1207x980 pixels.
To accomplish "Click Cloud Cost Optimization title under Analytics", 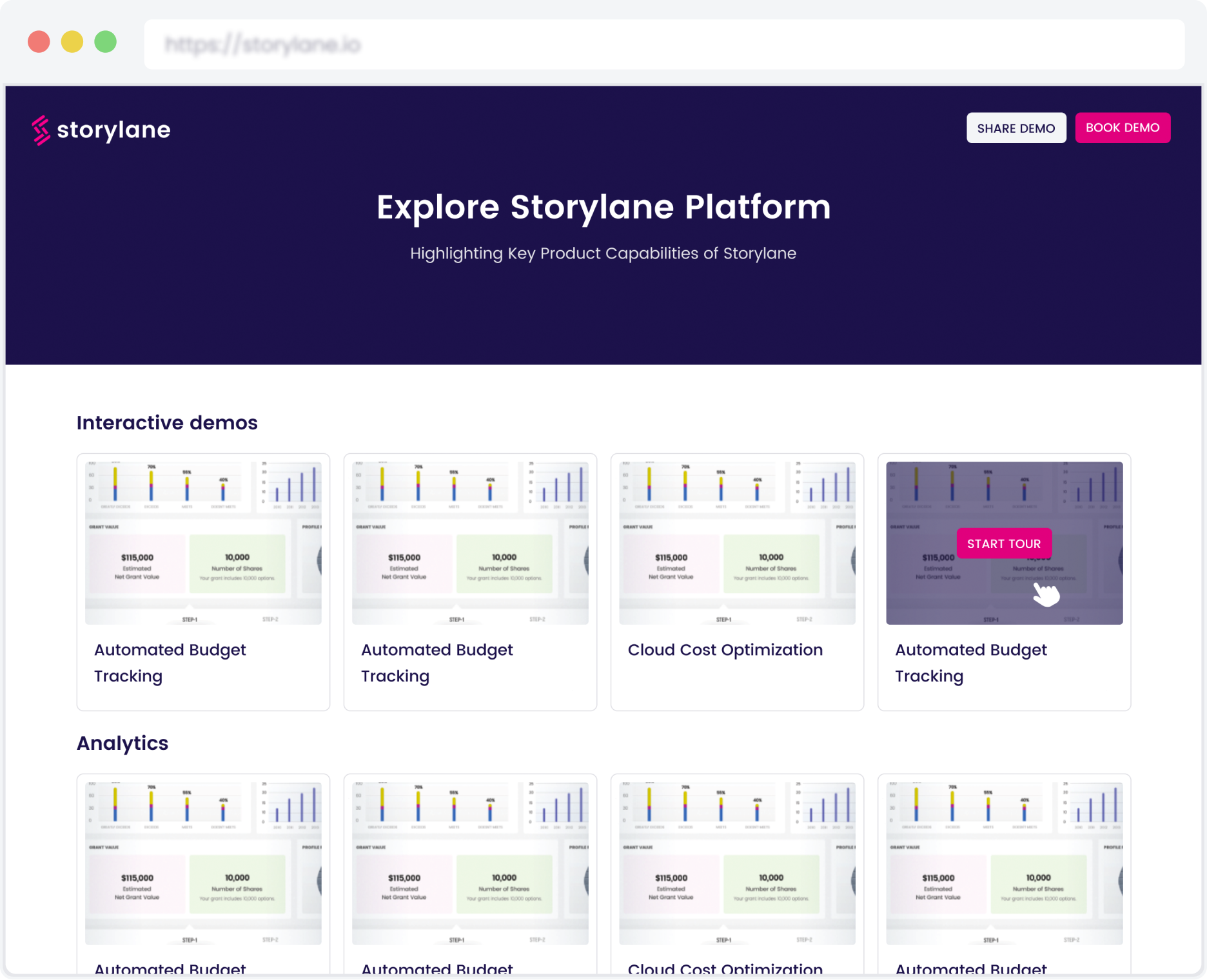I will pyautogui.click(x=725, y=968).
